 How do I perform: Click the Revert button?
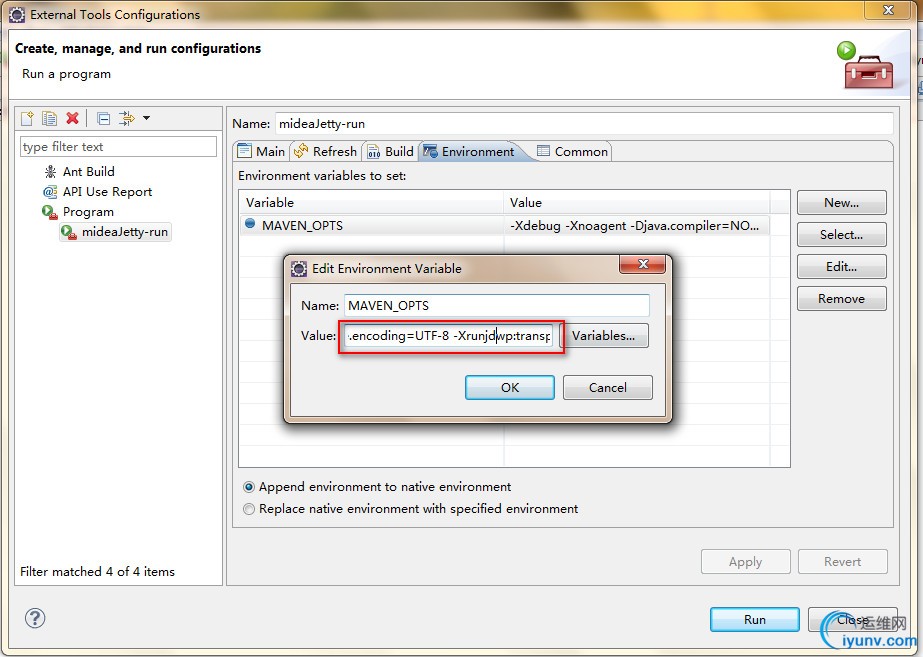click(x=842, y=562)
